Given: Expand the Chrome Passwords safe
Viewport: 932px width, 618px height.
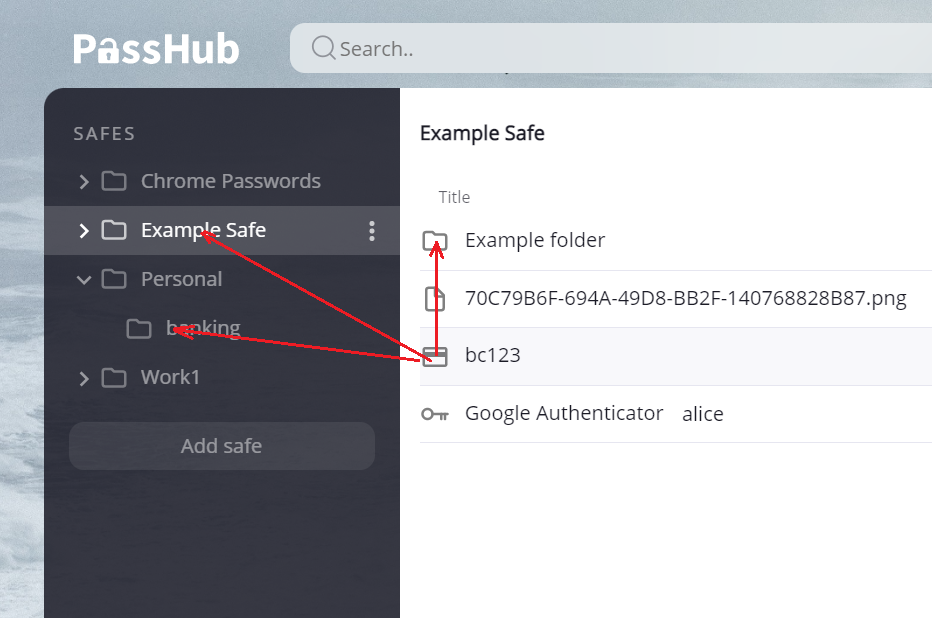Looking at the screenshot, I should tap(84, 181).
